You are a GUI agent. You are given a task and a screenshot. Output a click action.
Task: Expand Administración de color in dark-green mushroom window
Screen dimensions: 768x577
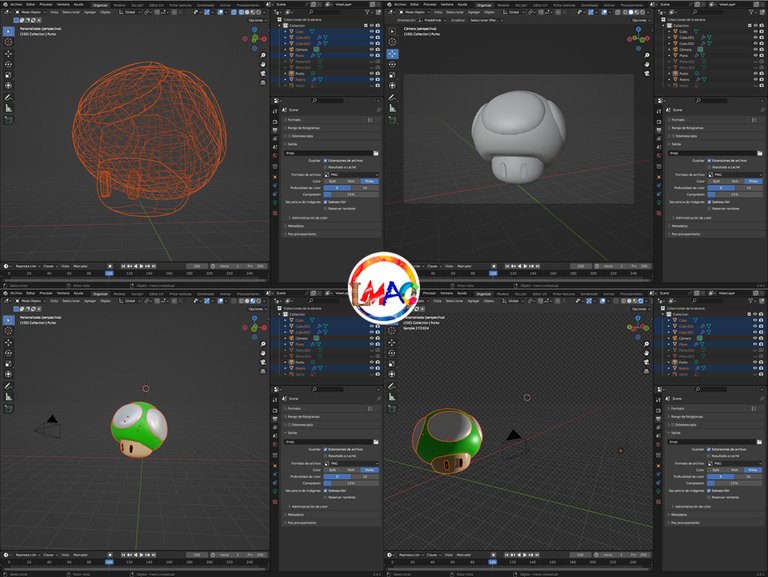click(x=693, y=506)
